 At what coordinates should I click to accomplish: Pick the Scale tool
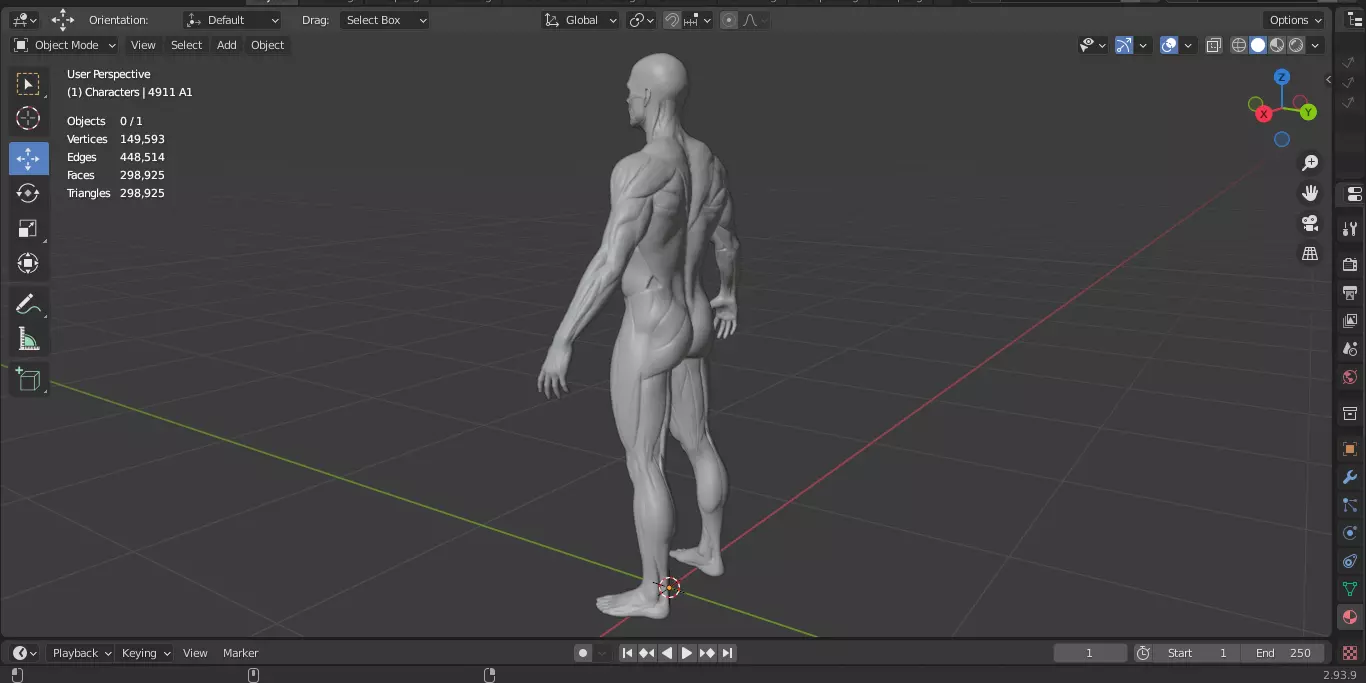click(28, 228)
